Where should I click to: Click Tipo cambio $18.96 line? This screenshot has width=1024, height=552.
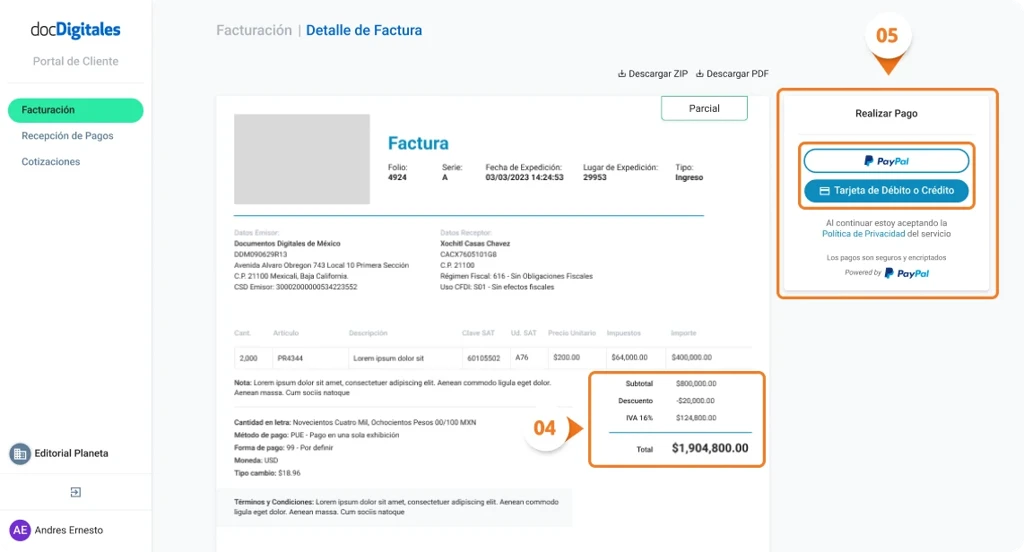pos(267,473)
